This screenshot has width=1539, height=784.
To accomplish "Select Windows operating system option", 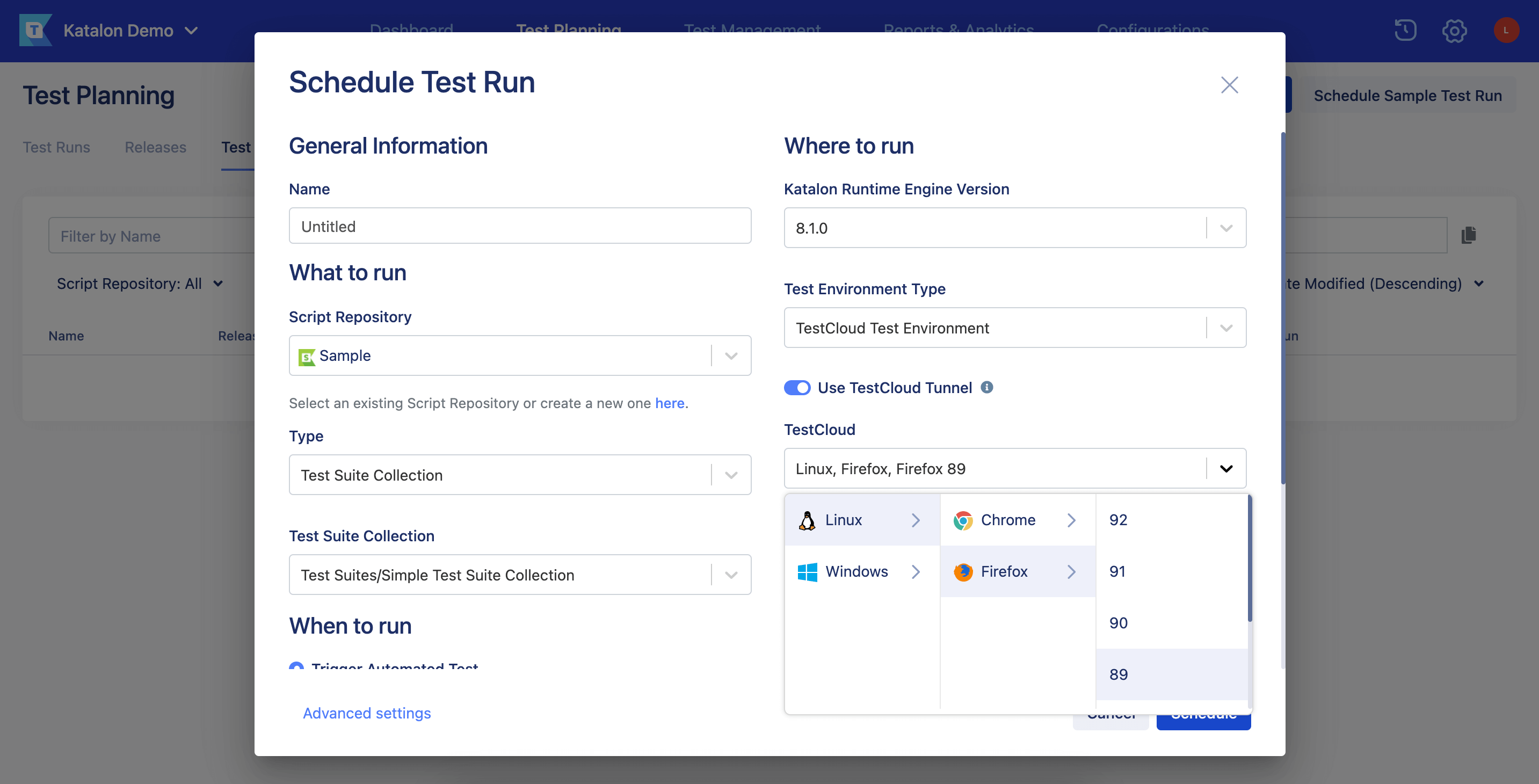I will pyautogui.click(x=862, y=572).
